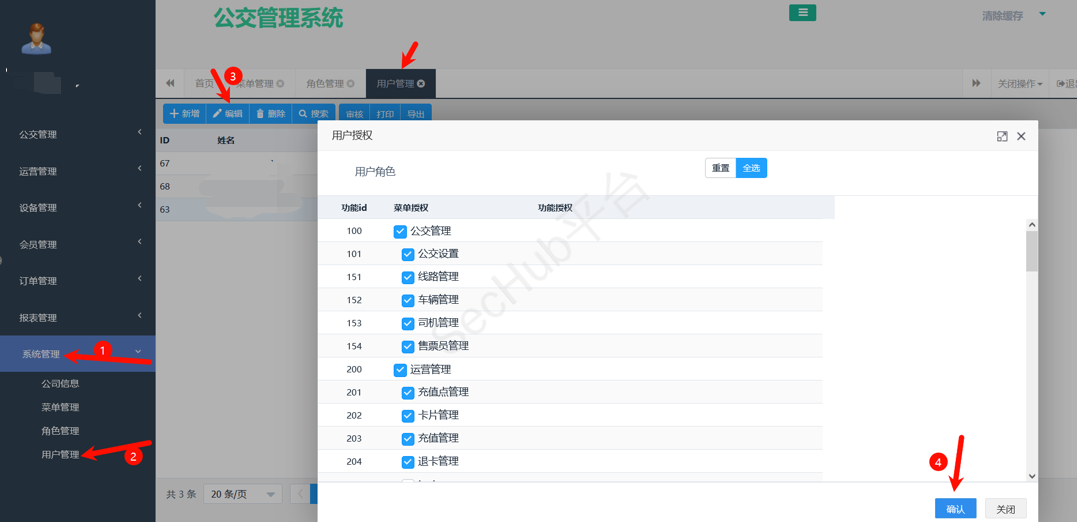Click the 删除 trash toolbar button
The height and width of the screenshot is (522, 1077).
click(x=271, y=114)
